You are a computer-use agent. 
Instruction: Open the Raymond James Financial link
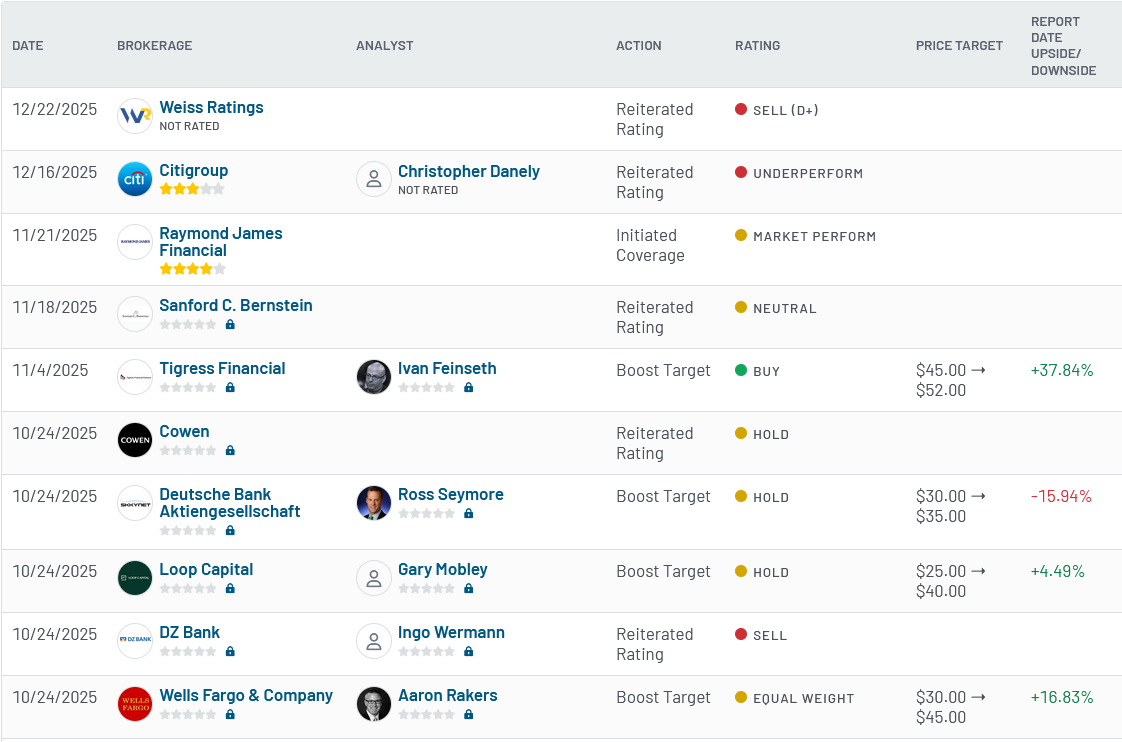pyautogui.click(x=220, y=242)
